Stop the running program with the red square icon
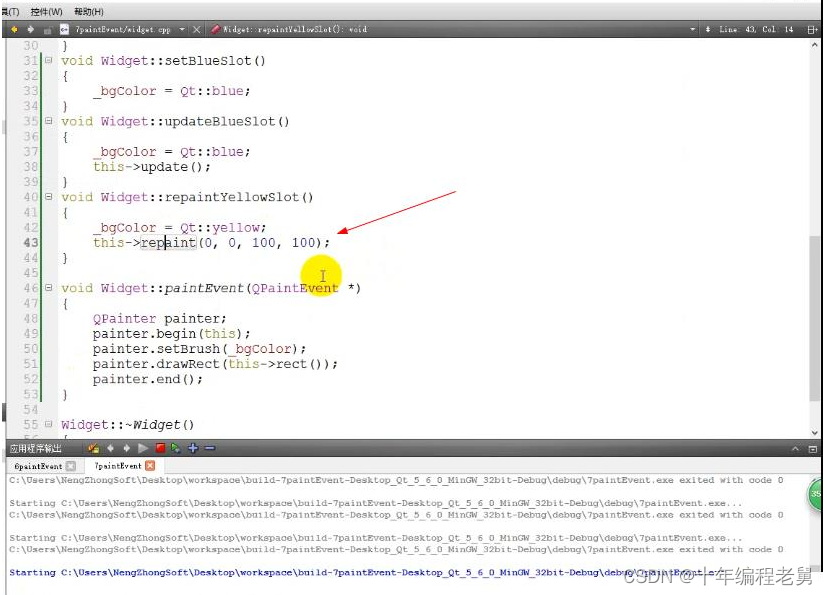This screenshot has width=827, height=595. (161, 448)
